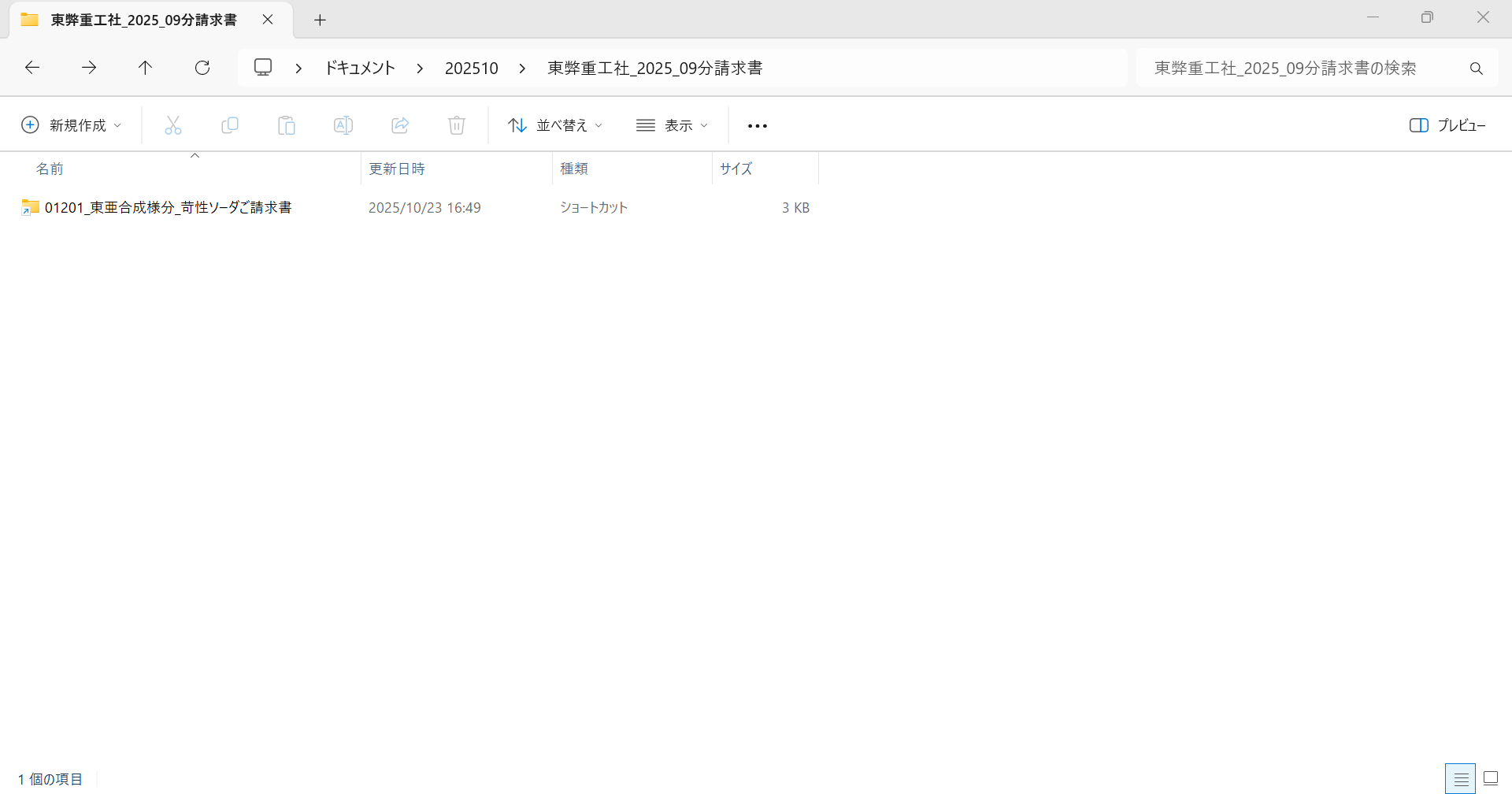Switch to details view layout
Image resolution: width=1512 pixels, height=794 pixels.
[1461, 779]
